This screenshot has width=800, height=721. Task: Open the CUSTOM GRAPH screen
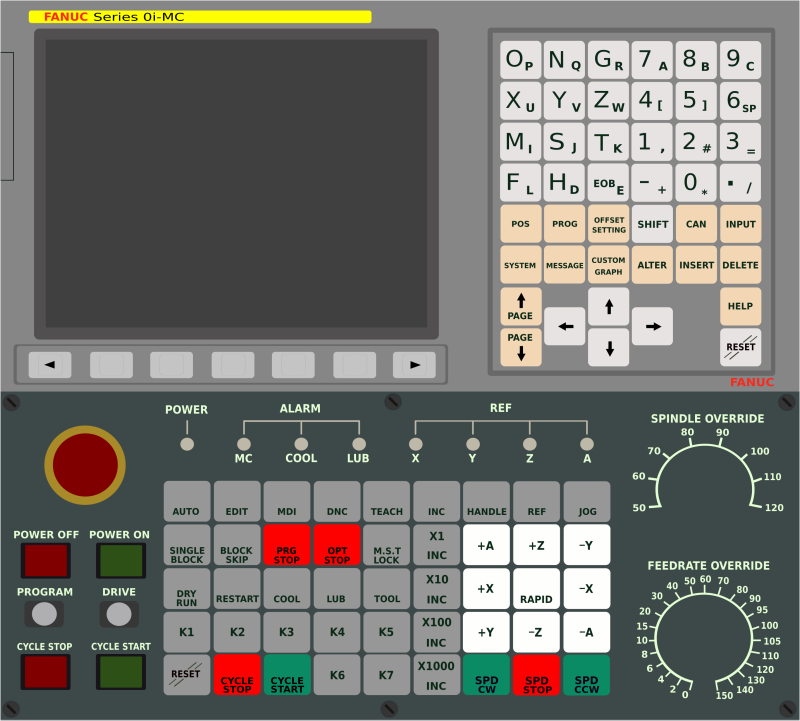click(x=609, y=265)
